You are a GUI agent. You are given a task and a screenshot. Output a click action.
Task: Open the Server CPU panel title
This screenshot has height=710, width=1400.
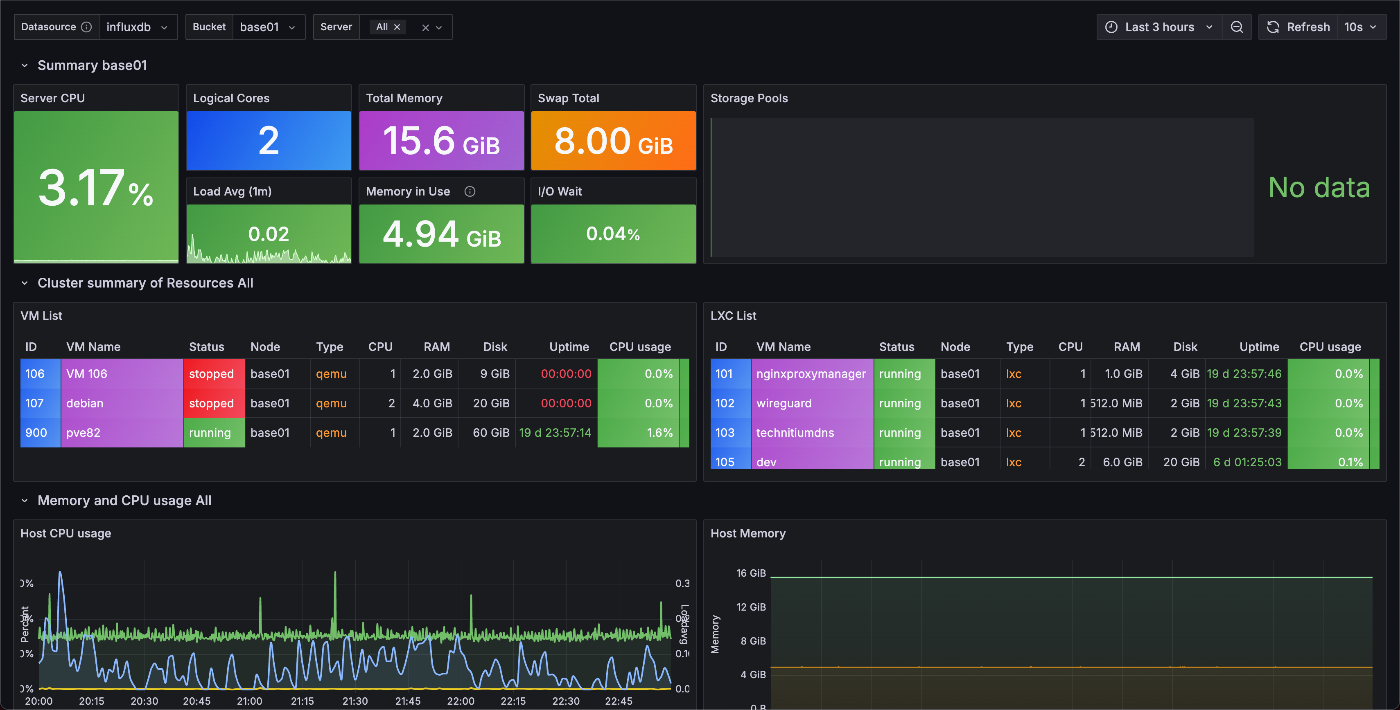click(x=52, y=98)
